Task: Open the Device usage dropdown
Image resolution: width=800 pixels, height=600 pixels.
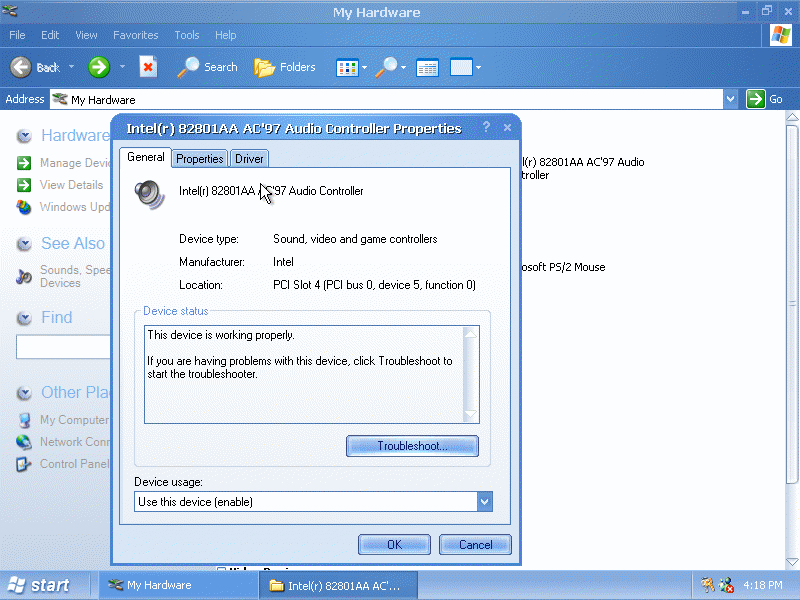Action: pos(485,502)
